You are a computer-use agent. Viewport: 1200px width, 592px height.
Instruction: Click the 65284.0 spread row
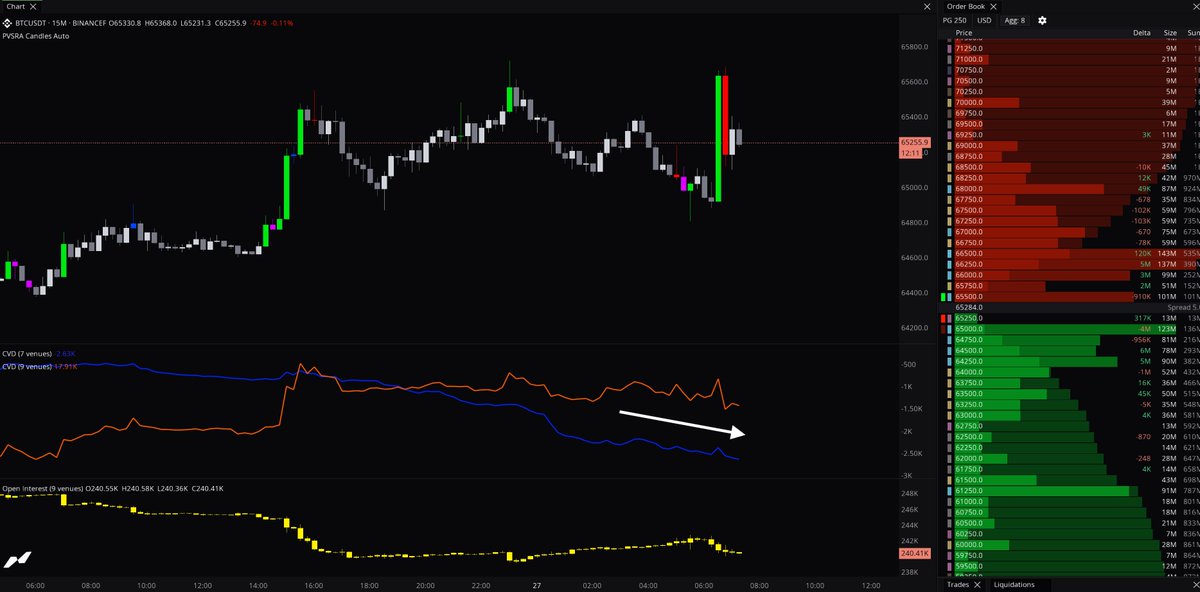click(1070, 307)
